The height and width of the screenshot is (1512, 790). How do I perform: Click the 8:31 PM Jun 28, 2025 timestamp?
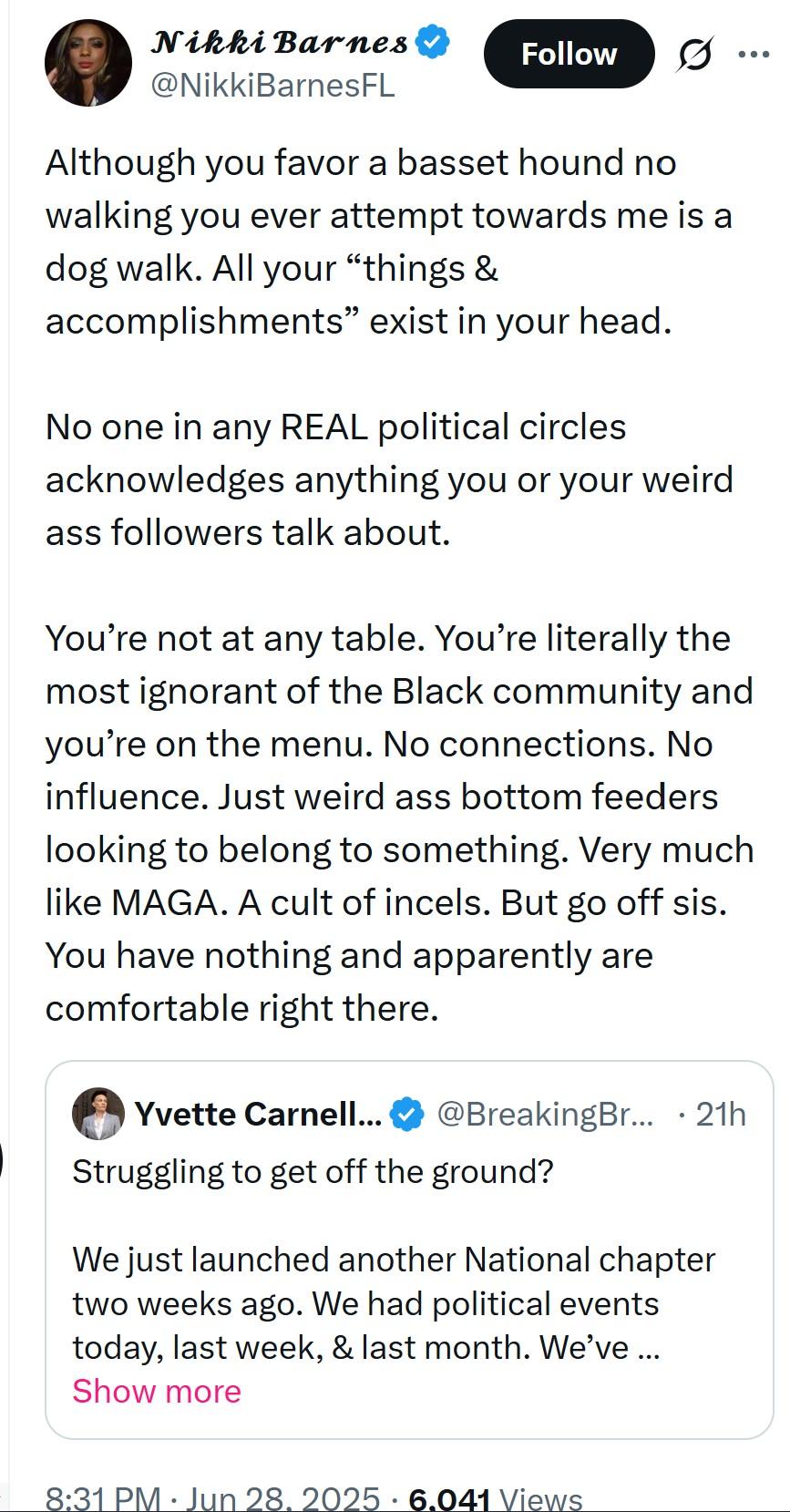click(x=212, y=1497)
